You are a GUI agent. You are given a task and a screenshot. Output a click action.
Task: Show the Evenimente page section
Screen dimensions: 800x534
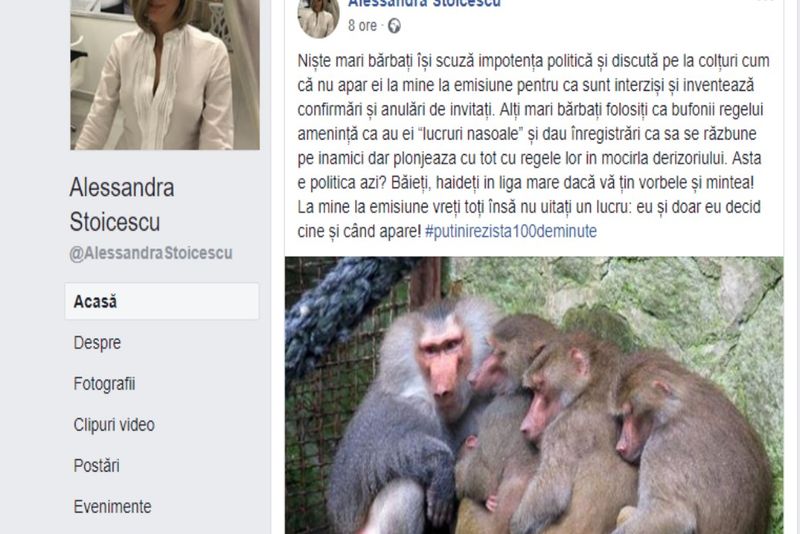point(112,506)
